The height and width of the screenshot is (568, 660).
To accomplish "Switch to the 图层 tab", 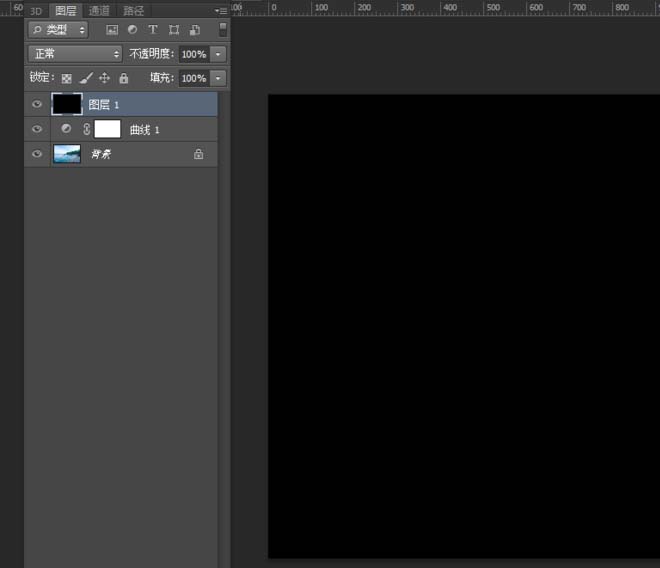I will pyautogui.click(x=66, y=11).
